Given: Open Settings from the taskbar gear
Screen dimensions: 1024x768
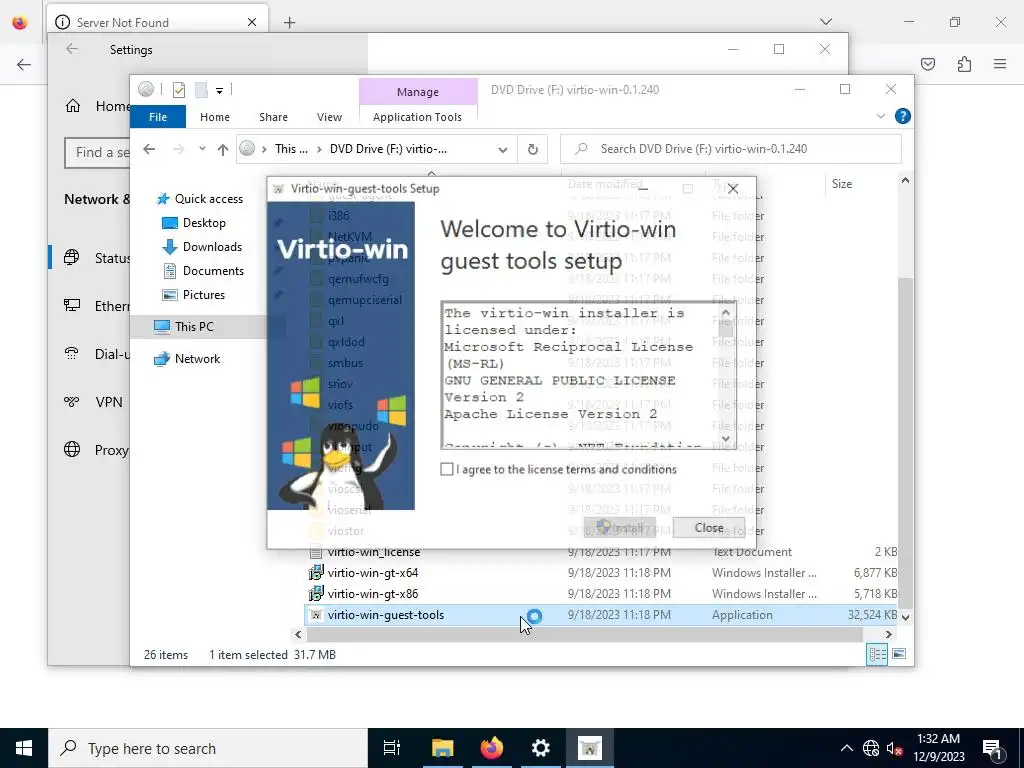Looking at the screenshot, I should click(541, 748).
